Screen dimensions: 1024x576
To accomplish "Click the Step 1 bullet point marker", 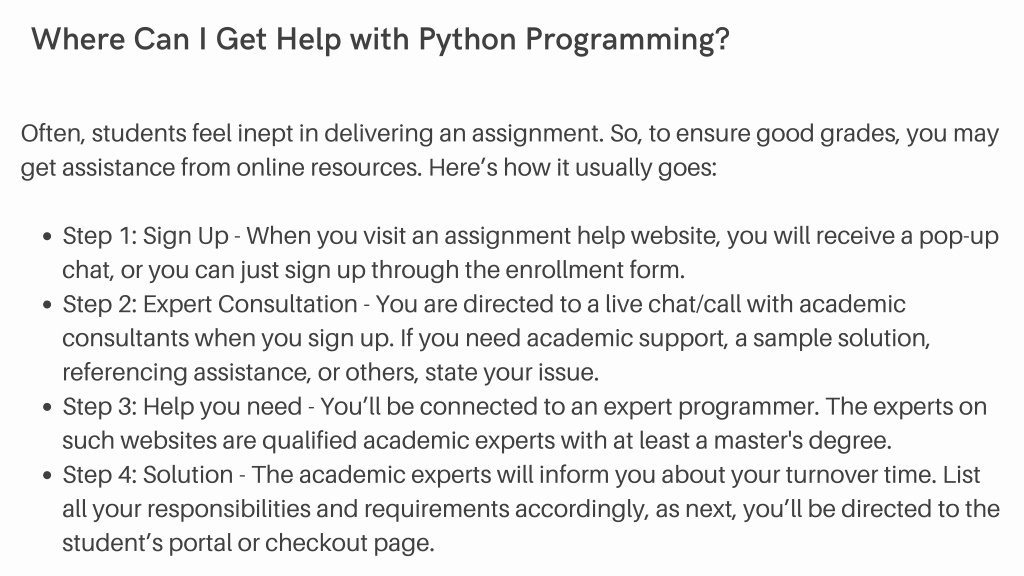I will [x=46, y=236].
